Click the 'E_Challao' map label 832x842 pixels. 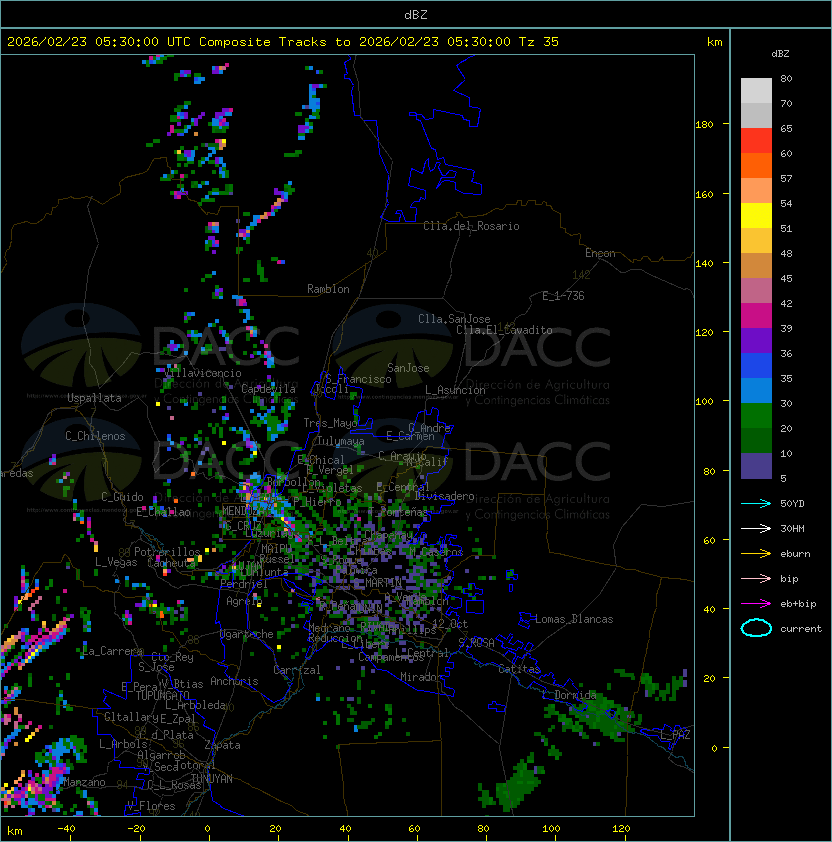[x=163, y=512]
